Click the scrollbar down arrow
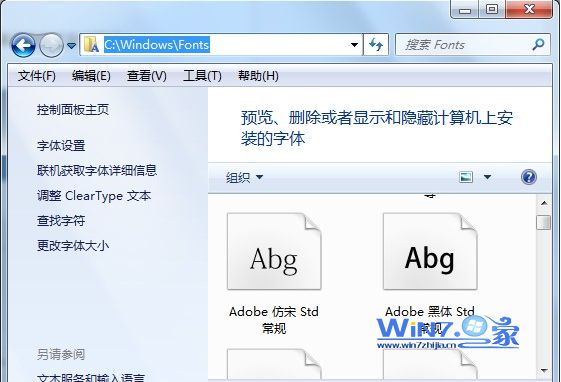Viewport: 561px width, 382px height. 544,371
